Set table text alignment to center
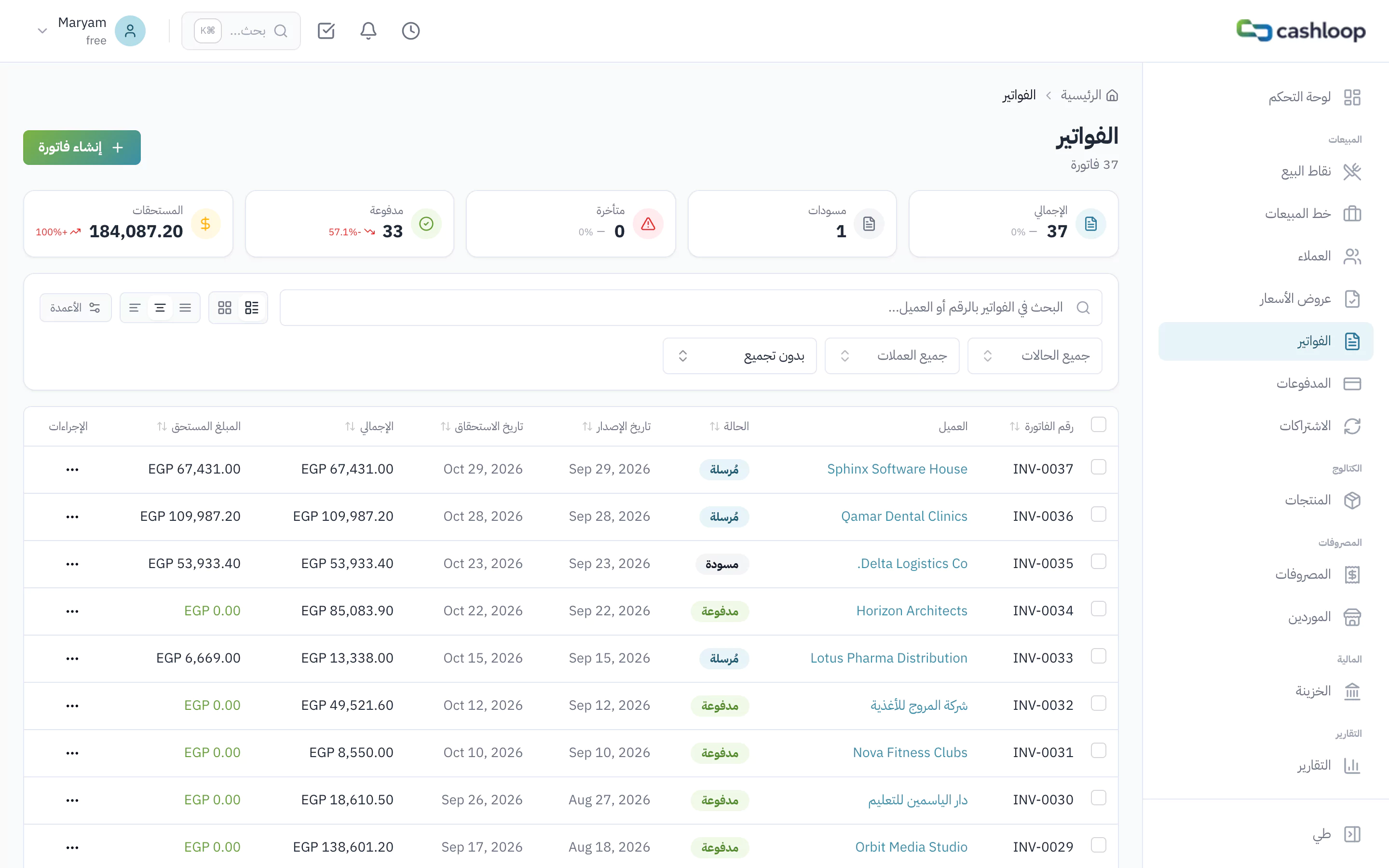 (x=160, y=308)
